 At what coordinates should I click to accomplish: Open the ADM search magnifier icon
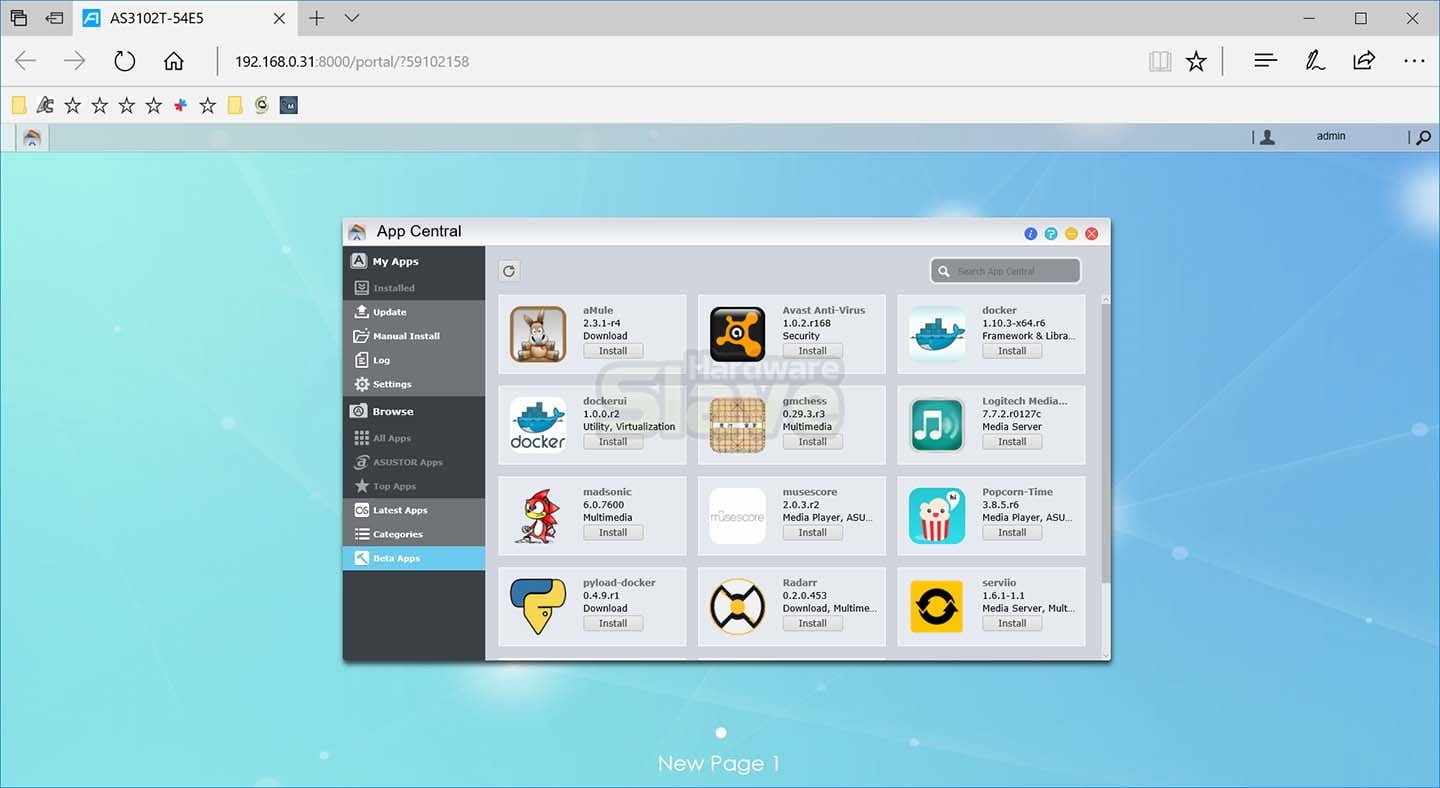(1424, 138)
